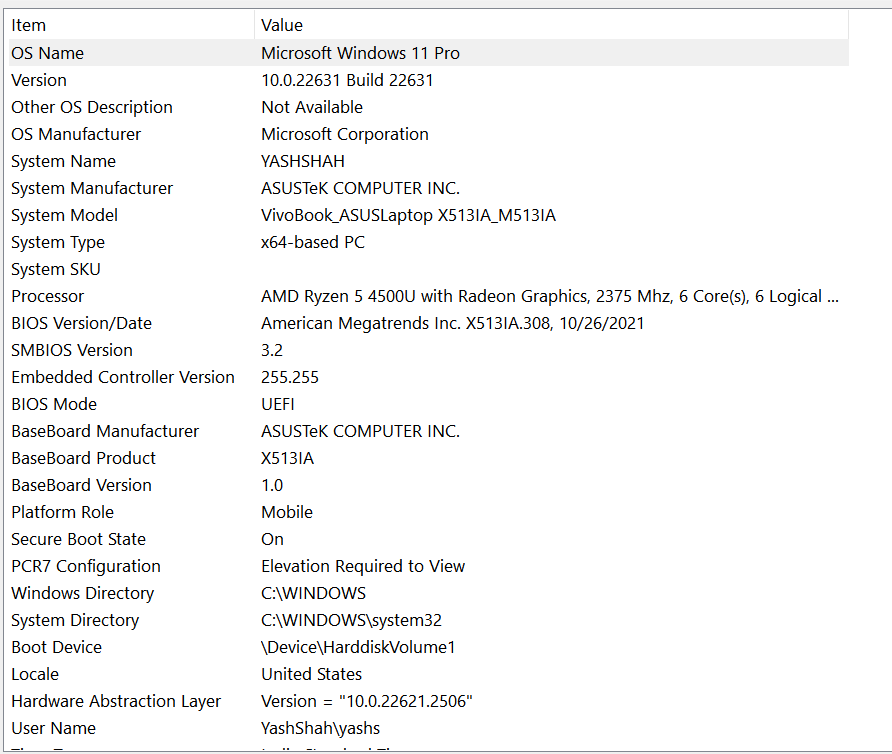The height and width of the screenshot is (754, 892).
Task: Click the Item column header
Action: point(29,25)
